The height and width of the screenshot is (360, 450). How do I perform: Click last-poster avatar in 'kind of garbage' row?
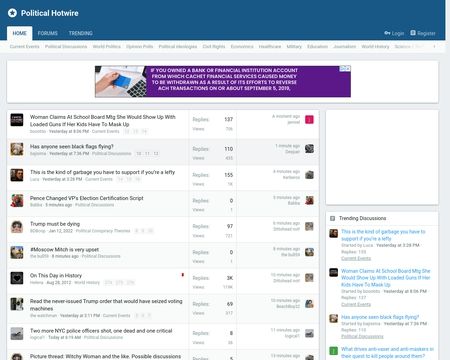pos(309,175)
